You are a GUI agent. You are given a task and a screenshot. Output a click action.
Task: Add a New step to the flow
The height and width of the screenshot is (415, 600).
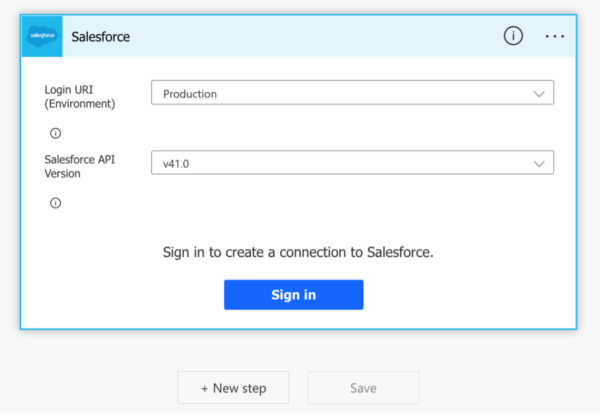[234, 388]
